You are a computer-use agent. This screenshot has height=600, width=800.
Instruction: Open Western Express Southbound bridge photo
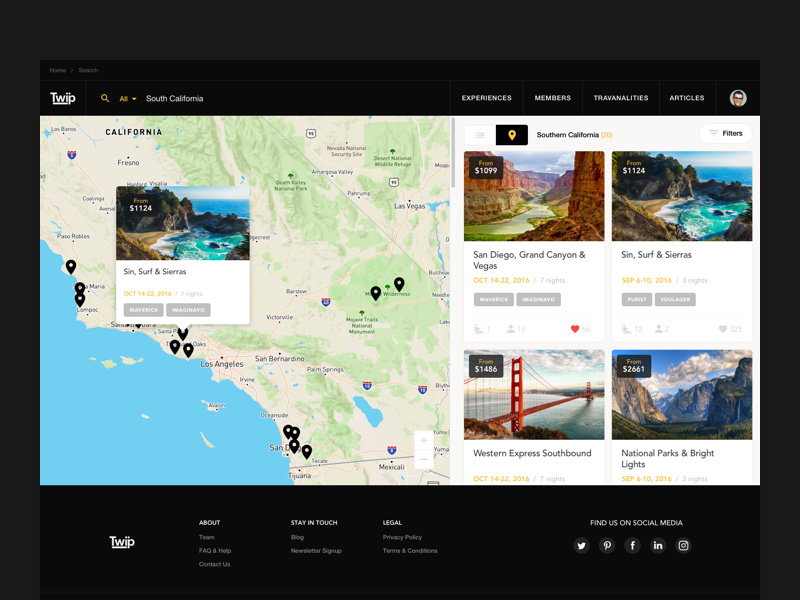tap(534, 395)
